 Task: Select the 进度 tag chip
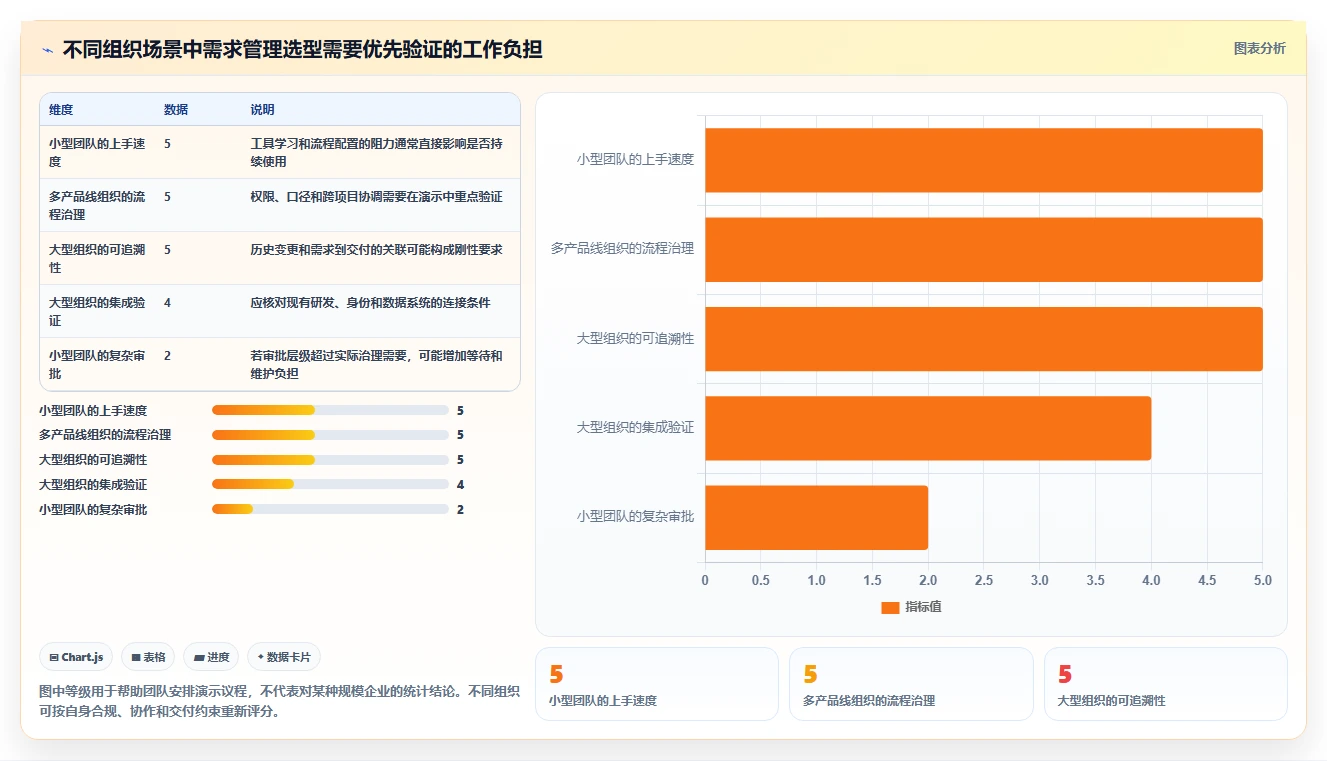click(x=211, y=657)
